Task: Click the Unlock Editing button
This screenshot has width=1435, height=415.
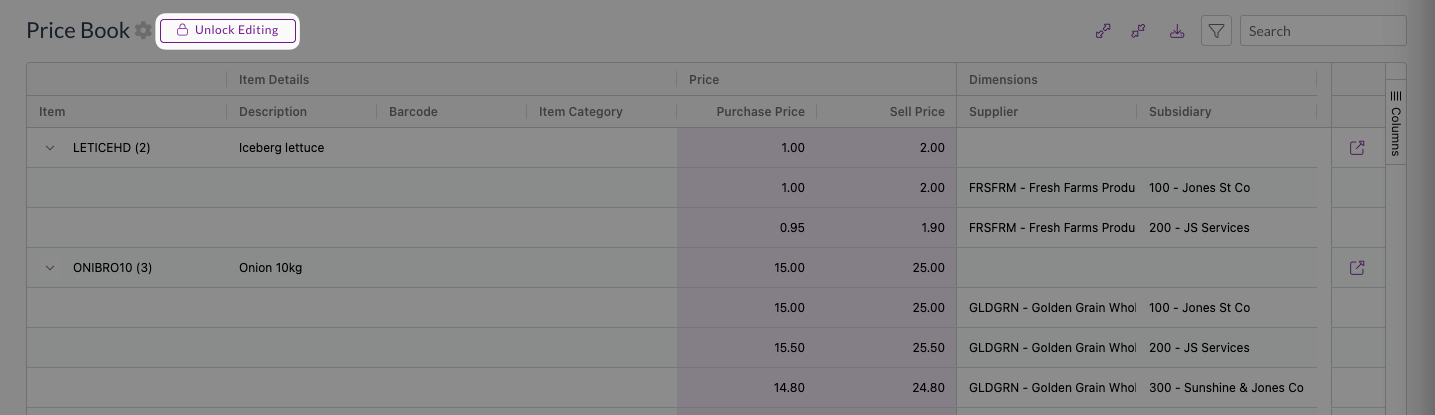Action: [x=228, y=30]
